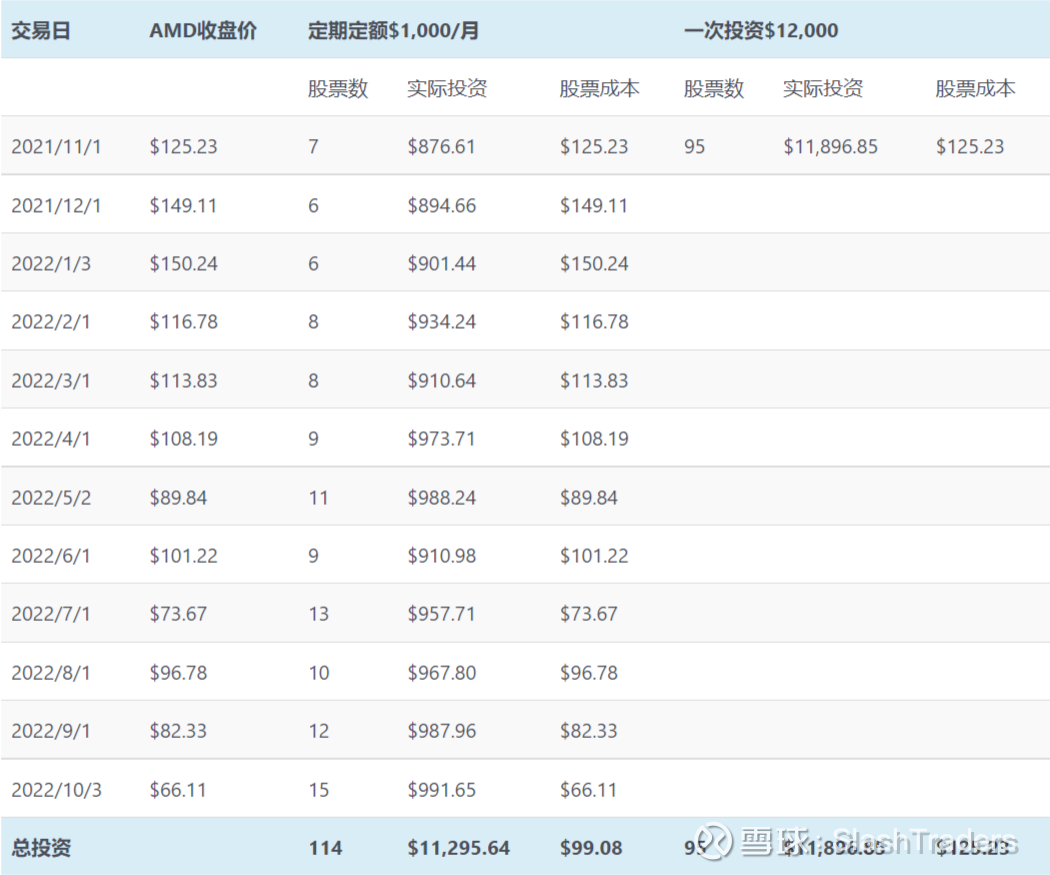Click the $957.71 actual investment value
Image resolution: width=1050 pixels, height=875 pixels.
(x=441, y=614)
